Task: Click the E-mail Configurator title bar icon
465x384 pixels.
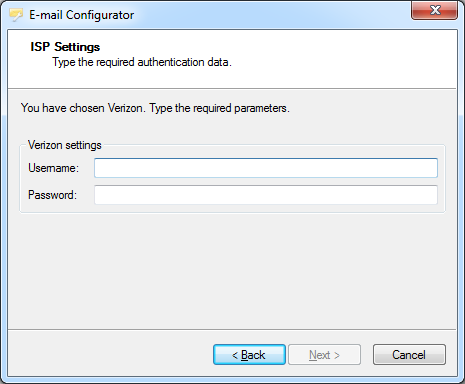Action: [16, 15]
